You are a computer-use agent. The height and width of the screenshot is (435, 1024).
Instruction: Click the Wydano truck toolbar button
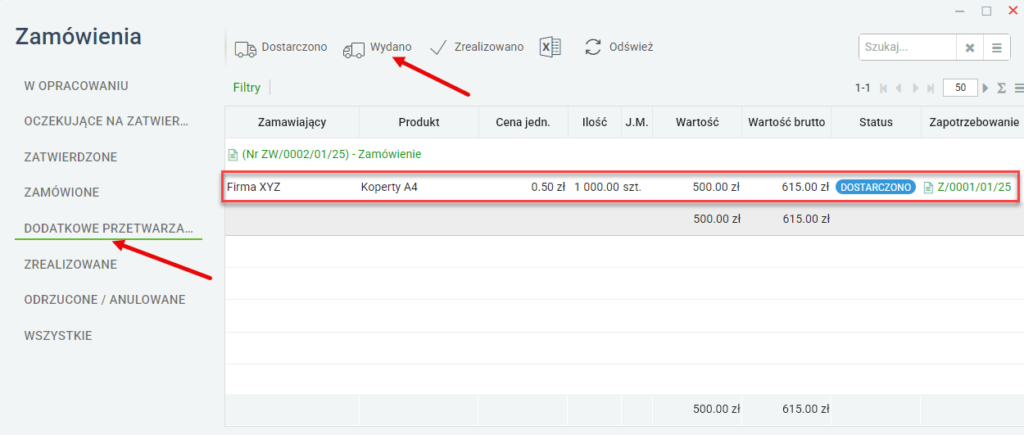[377, 48]
